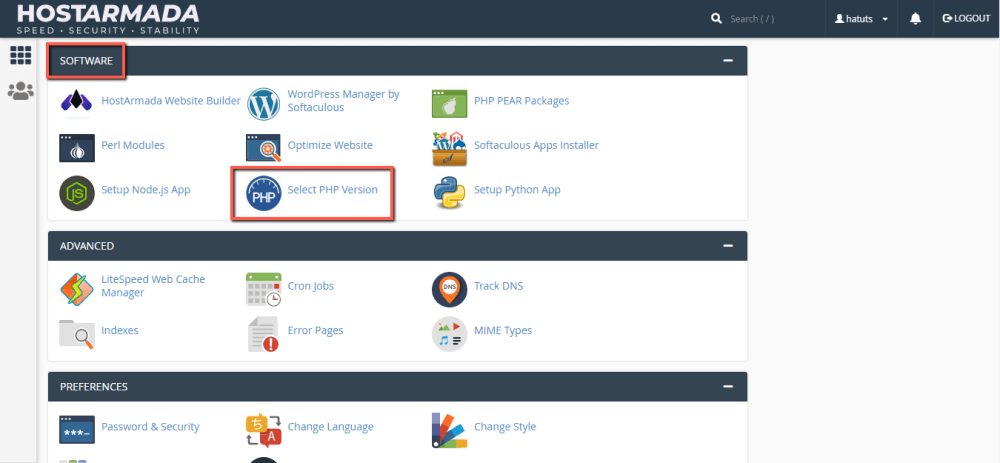Open Track DNS link
The image size is (1000, 463).
click(498, 286)
